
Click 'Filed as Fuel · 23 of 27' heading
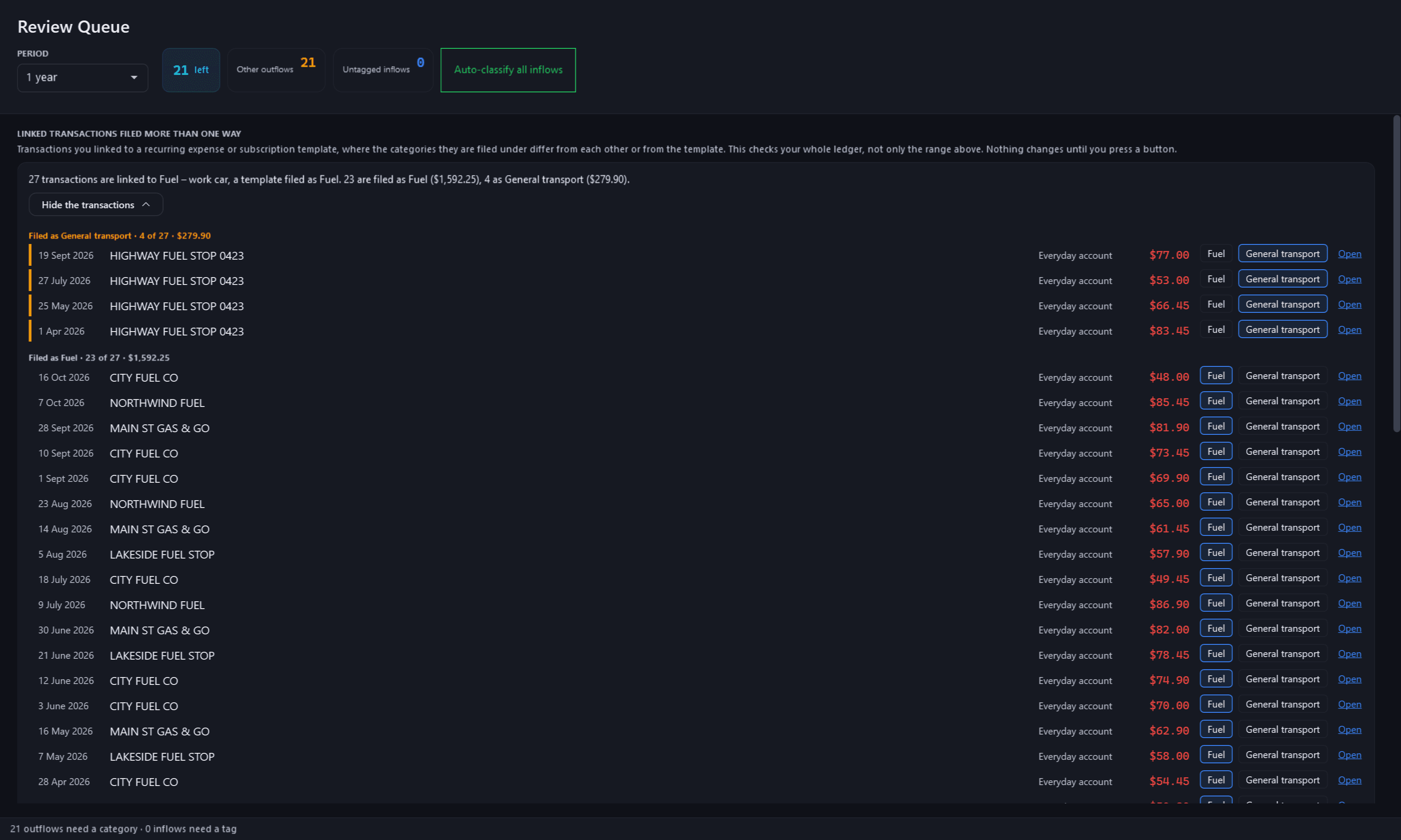click(99, 358)
